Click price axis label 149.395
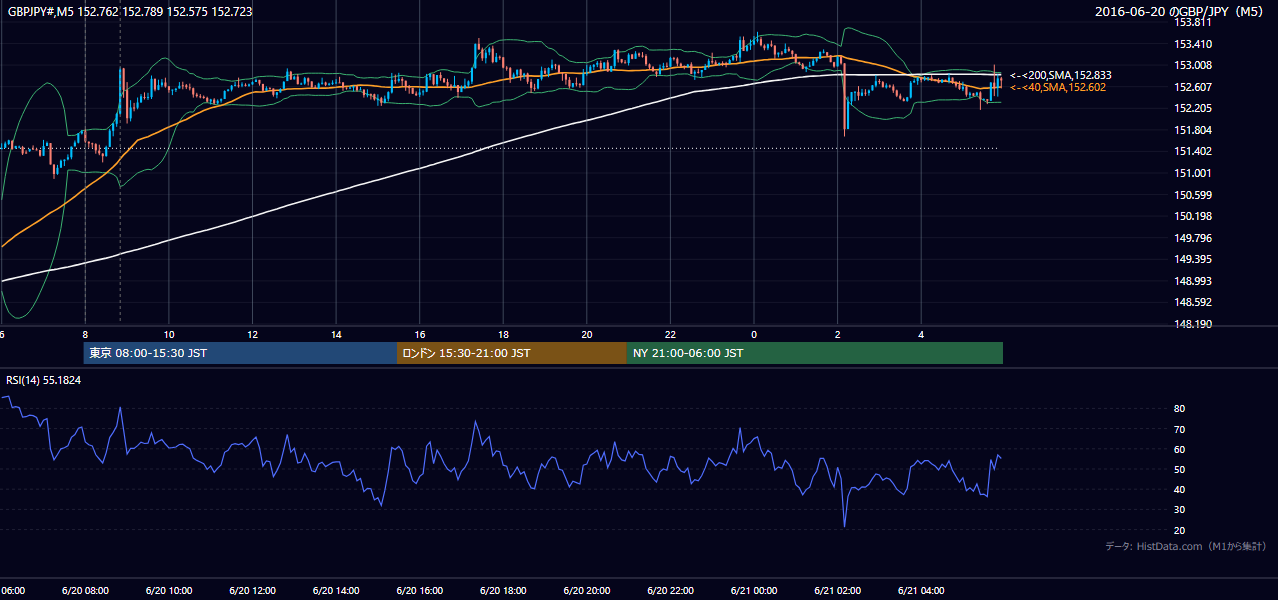 1192,260
